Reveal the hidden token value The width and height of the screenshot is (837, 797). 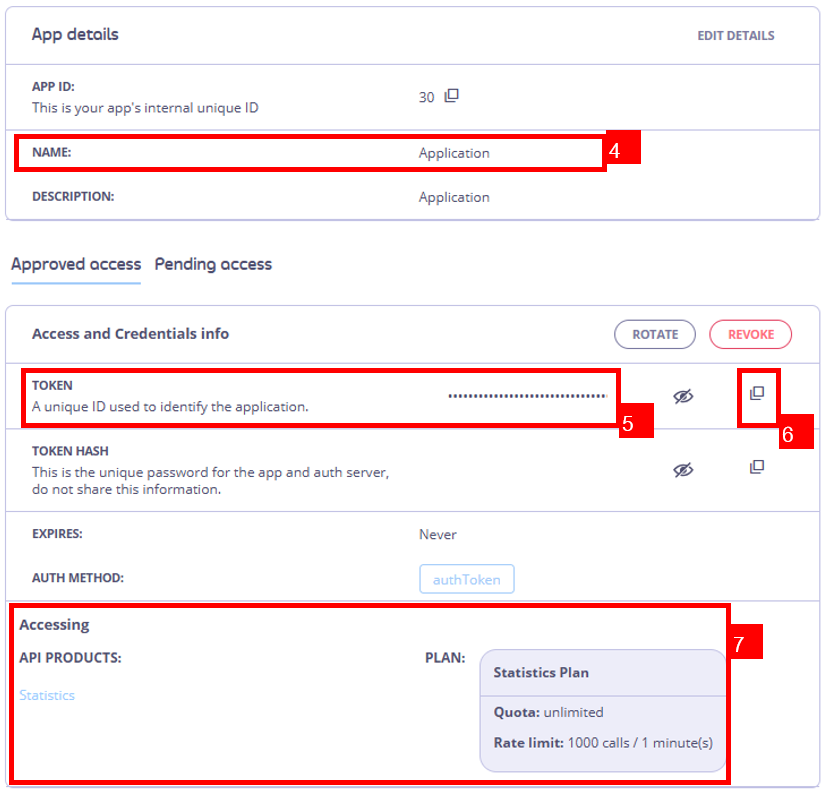pyautogui.click(x=683, y=397)
